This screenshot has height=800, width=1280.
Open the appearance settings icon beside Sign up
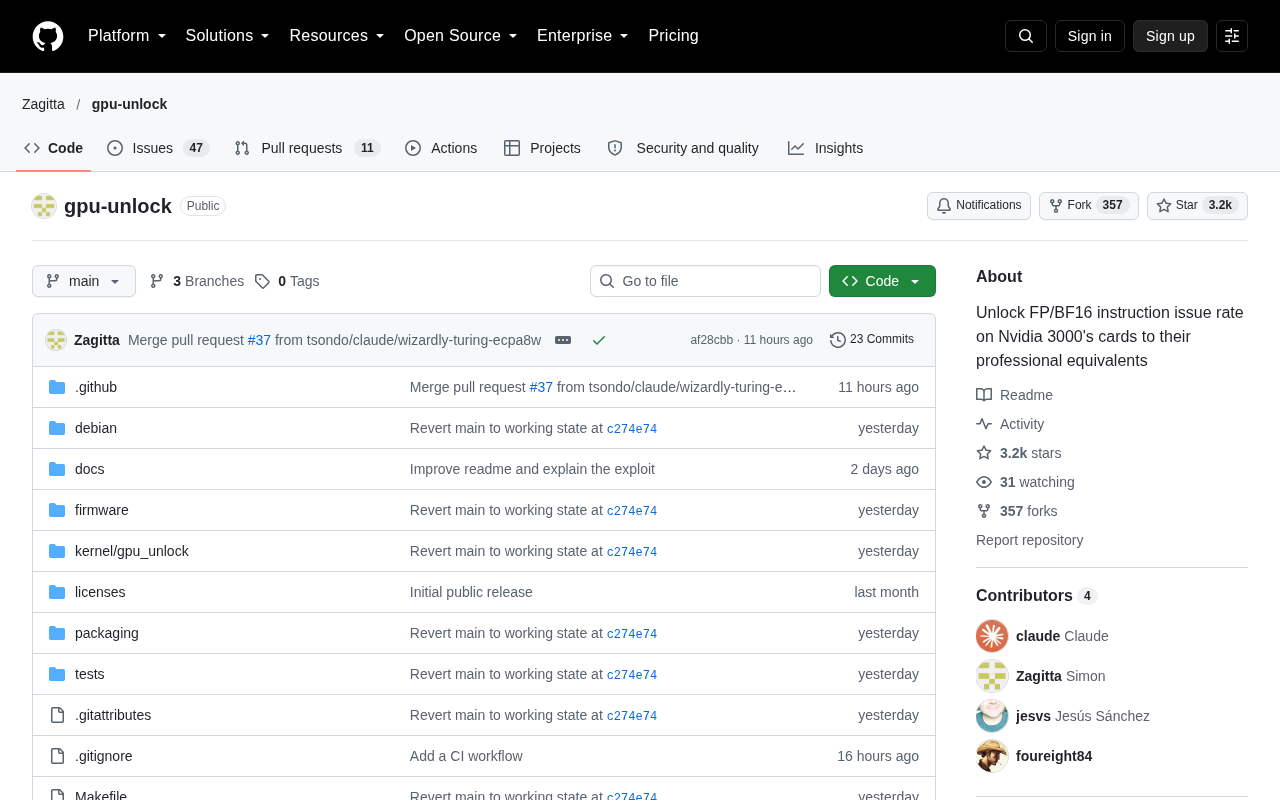click(1232, 36)
